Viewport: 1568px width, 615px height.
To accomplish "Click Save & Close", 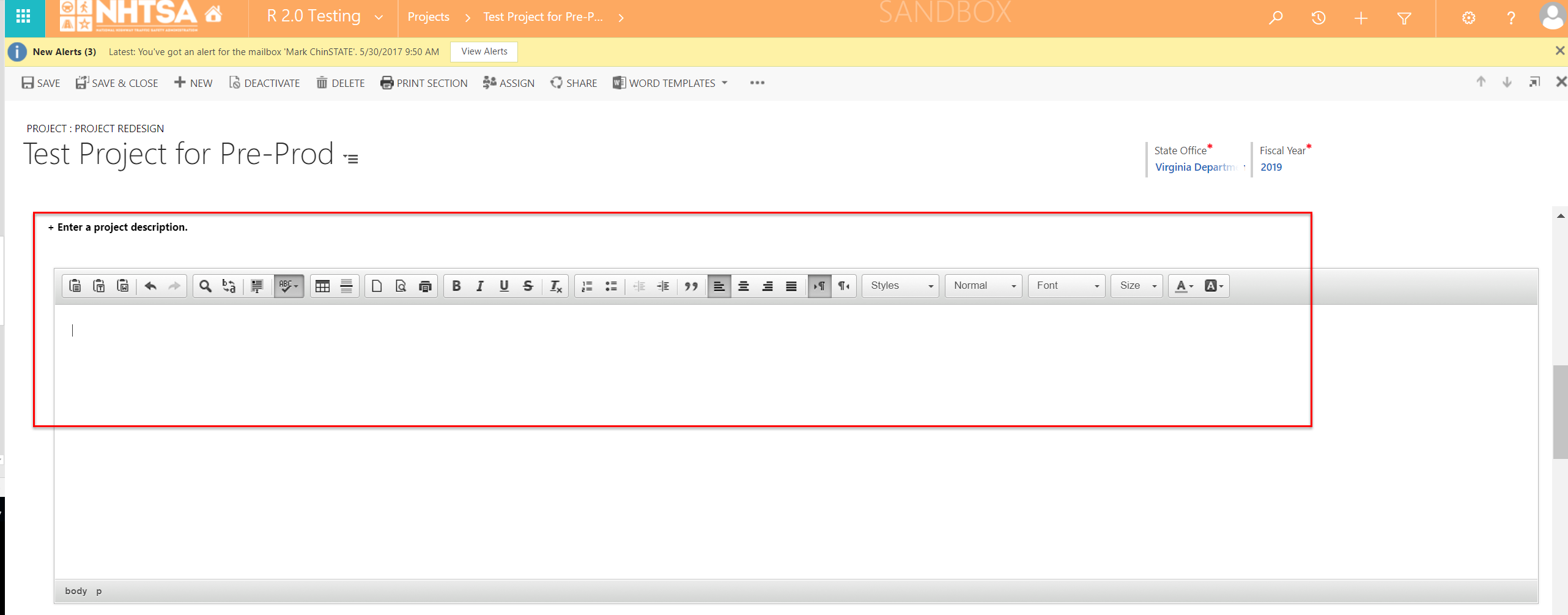I will [117, 83].
